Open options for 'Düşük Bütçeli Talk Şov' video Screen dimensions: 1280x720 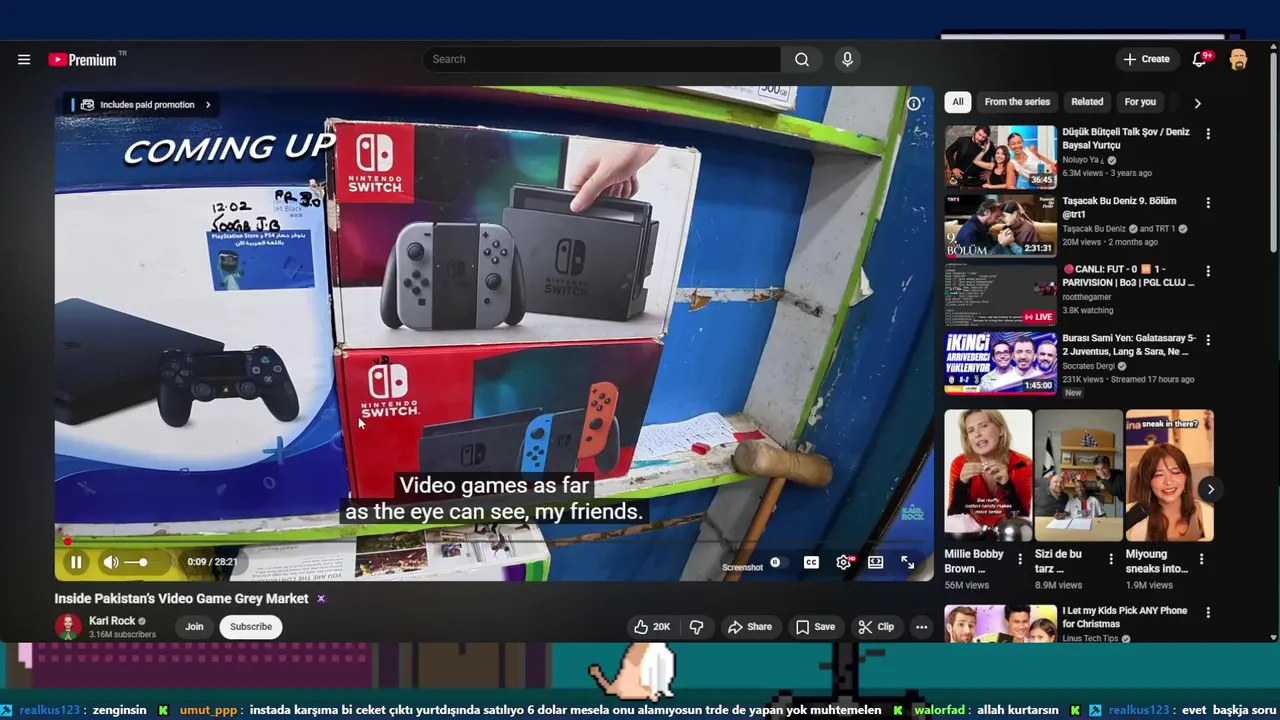coord(1208,134)
